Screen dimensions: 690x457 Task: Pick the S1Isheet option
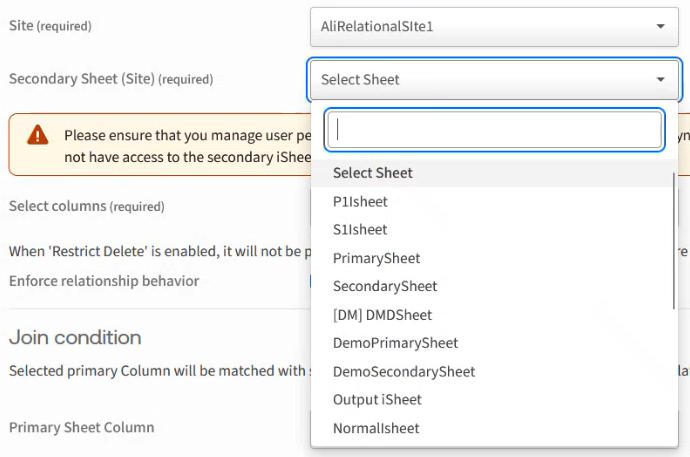pos(360,229)
